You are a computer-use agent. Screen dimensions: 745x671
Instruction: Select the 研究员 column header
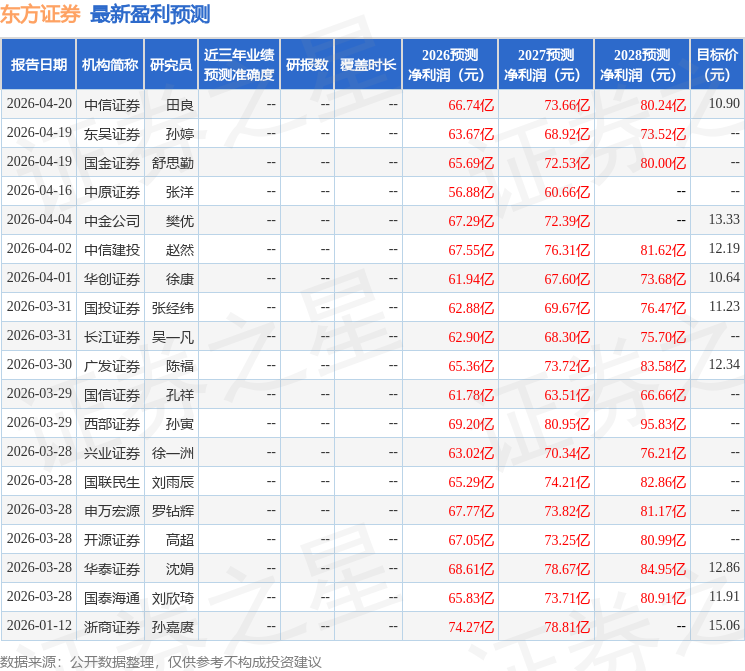click(x=171, y=65)
